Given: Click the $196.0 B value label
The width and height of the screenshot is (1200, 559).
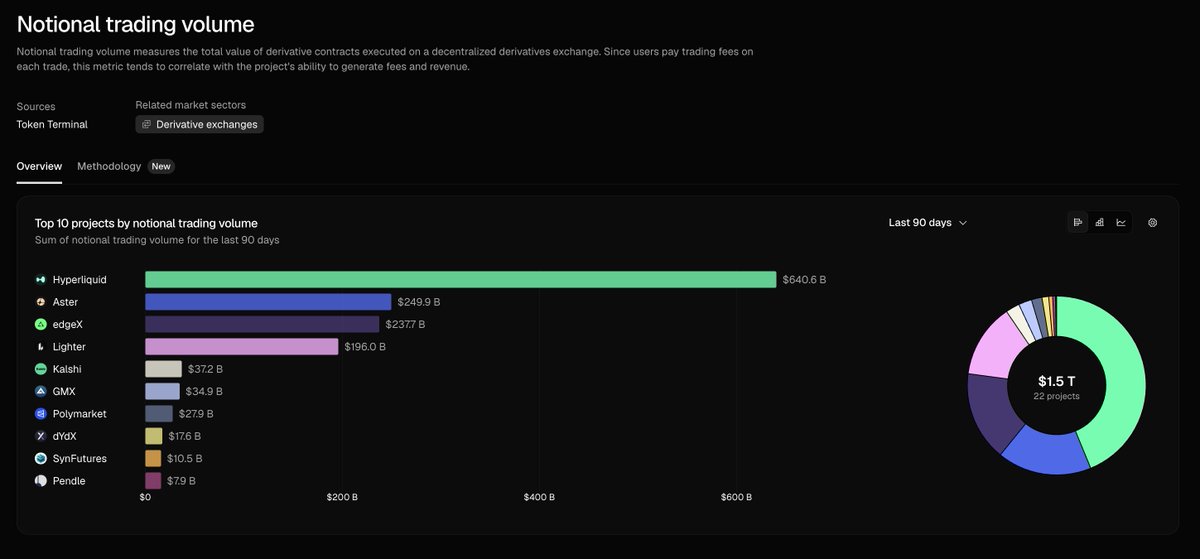Looking at the screenshot, I should click(365, 347).
